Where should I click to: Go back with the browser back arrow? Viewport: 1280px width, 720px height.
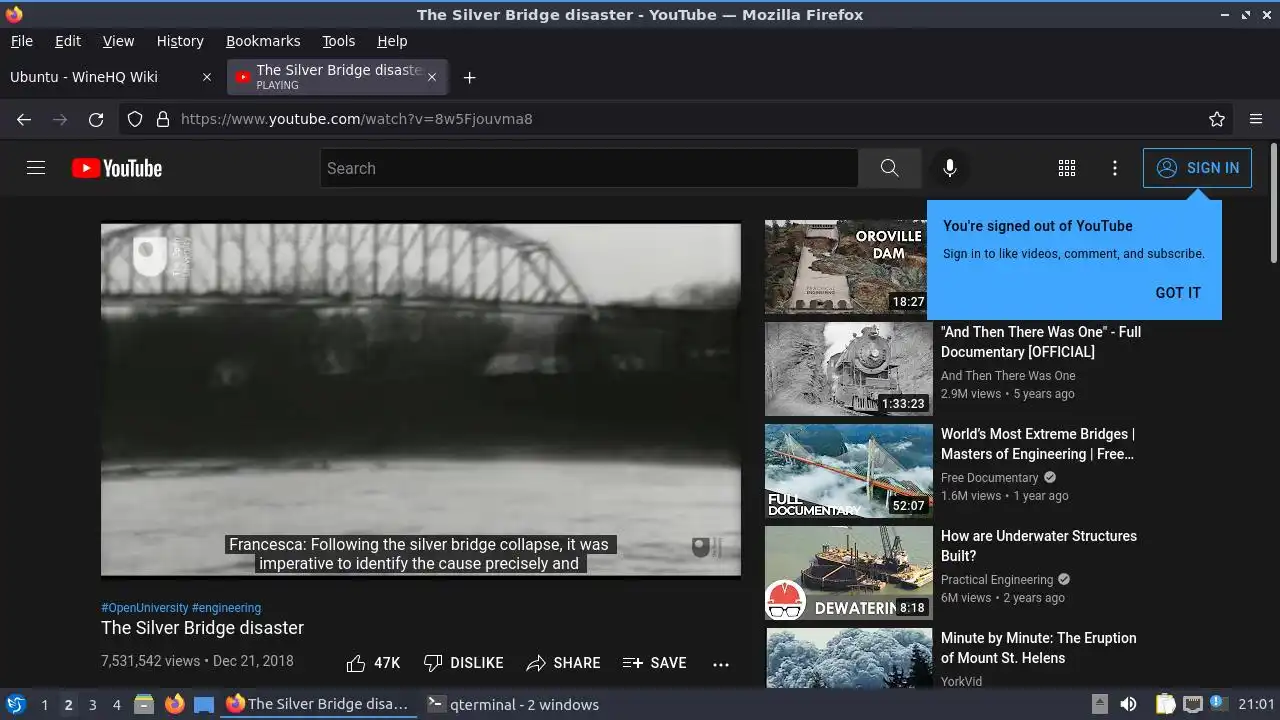click(24, 119)
